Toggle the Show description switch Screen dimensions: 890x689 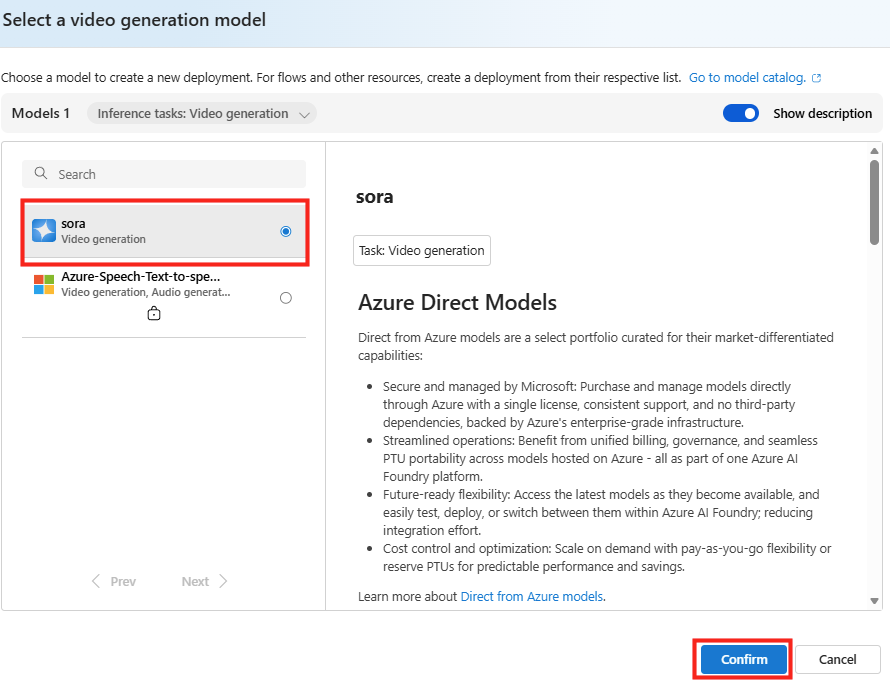tap(741, 113)
